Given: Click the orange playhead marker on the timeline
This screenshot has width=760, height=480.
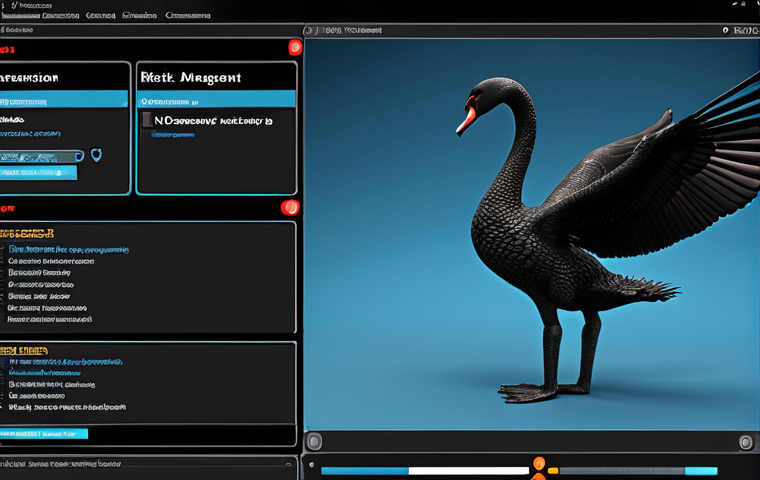Looking at the screenshot, I should pyautogui.click(x=539, y=464).
